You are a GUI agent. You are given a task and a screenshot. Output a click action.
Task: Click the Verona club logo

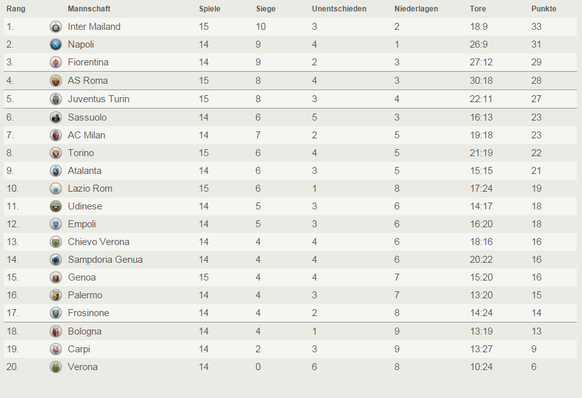pos(56,367)
